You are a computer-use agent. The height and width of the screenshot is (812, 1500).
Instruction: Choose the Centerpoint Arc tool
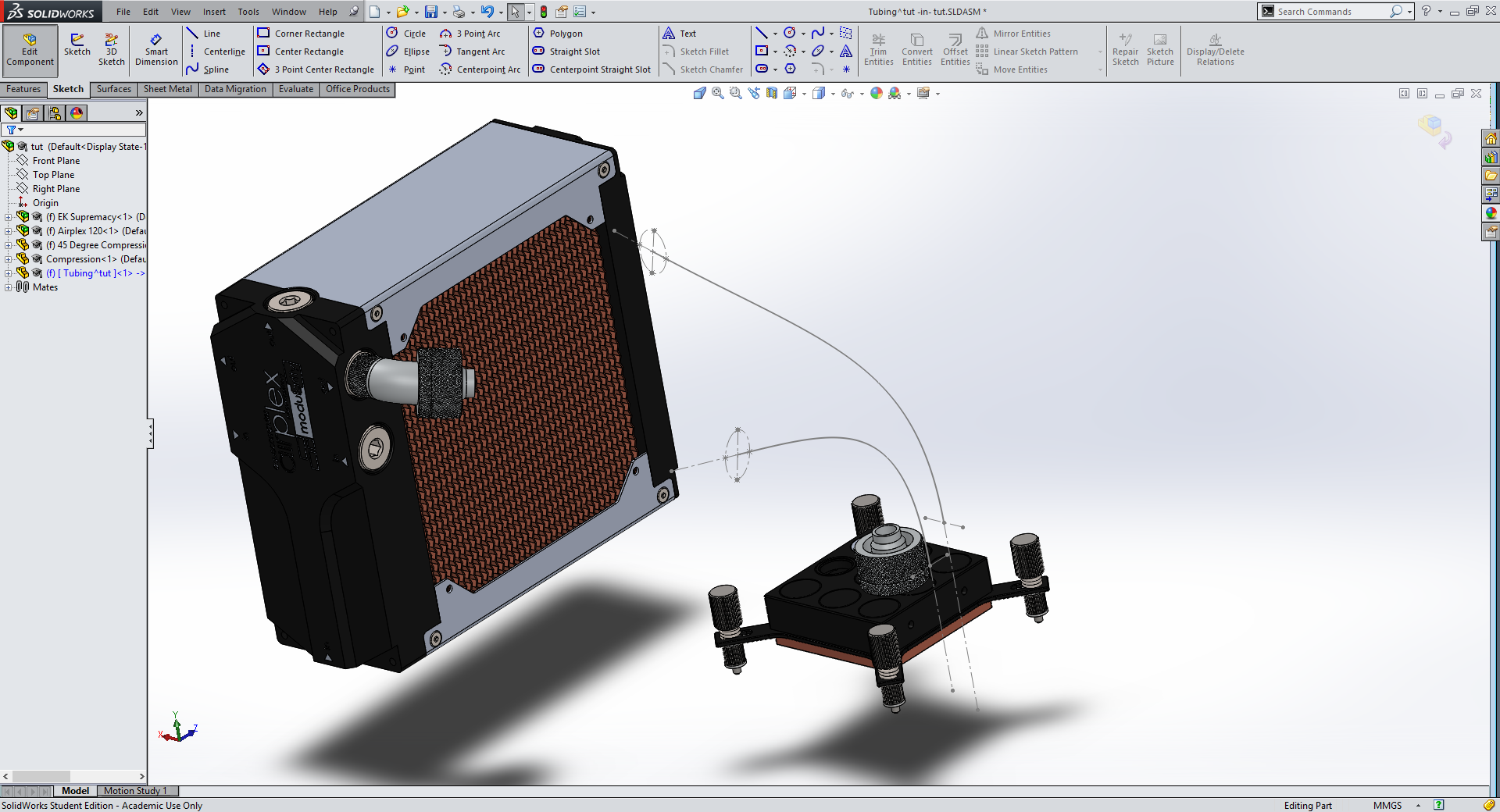(x=480, y=69)
